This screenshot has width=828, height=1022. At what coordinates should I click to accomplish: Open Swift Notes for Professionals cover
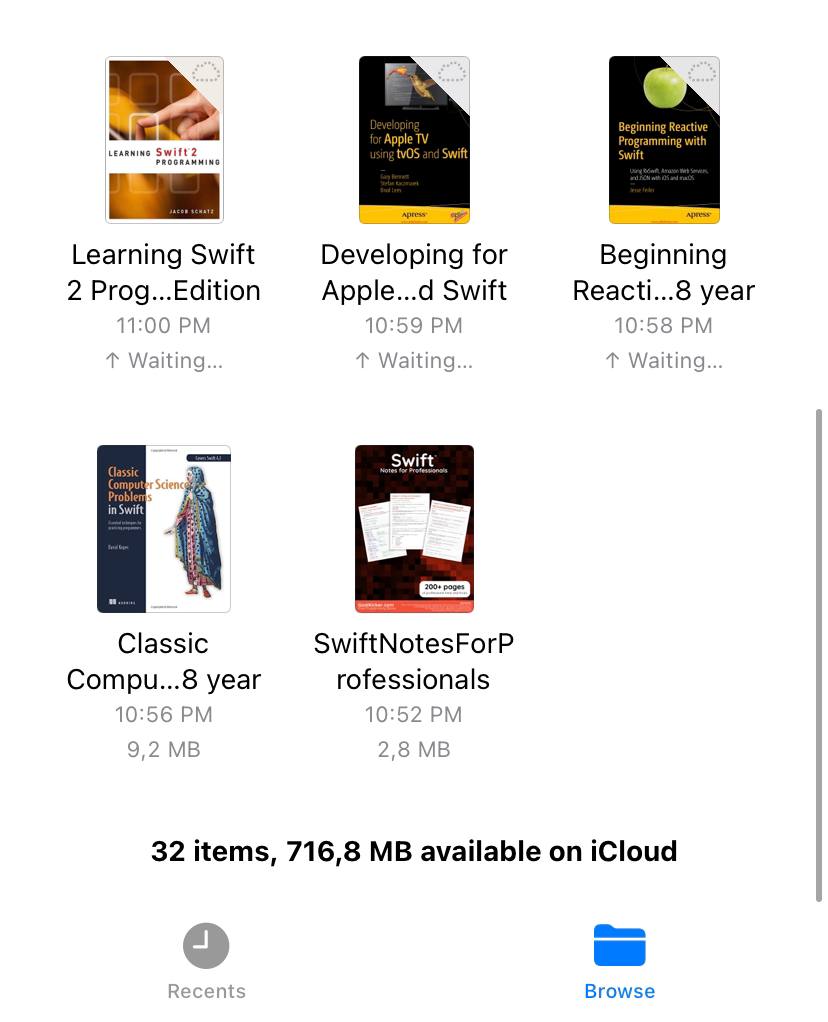414,529
